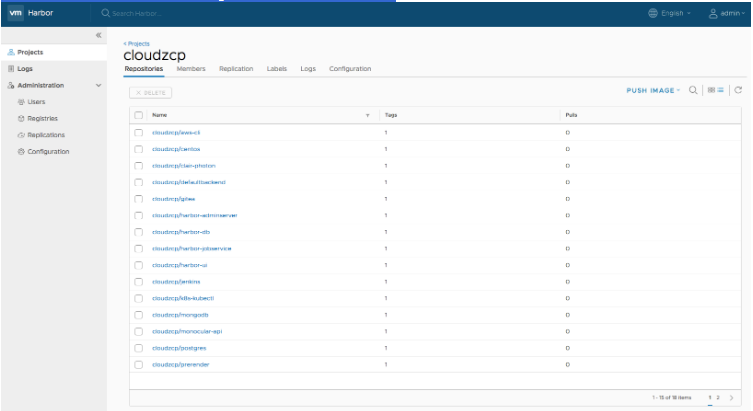Sort by the Tags column header
This screenshot has width=753, height=411.
pos(391,115)
